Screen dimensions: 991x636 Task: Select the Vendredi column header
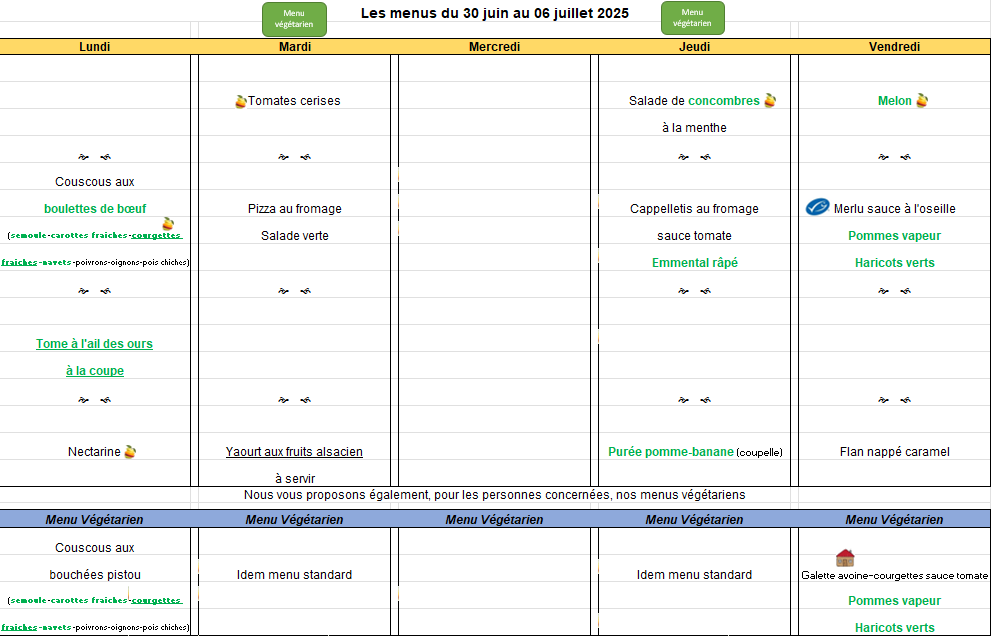click(894, 47)
